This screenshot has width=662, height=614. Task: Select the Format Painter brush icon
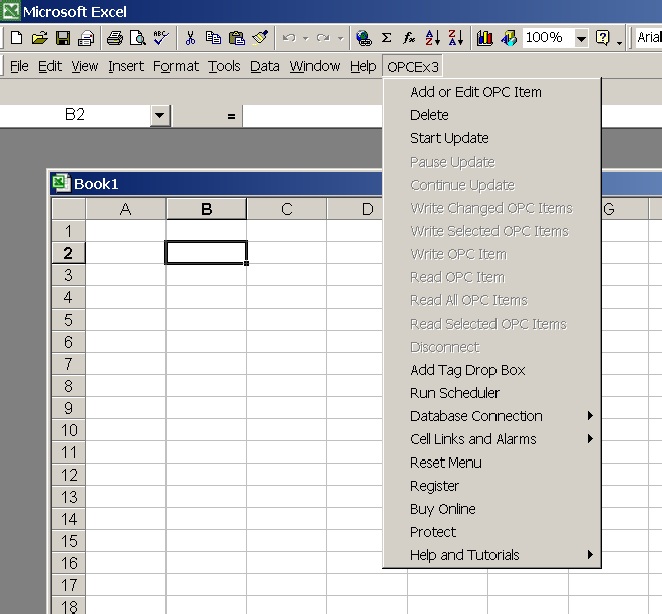260,38
